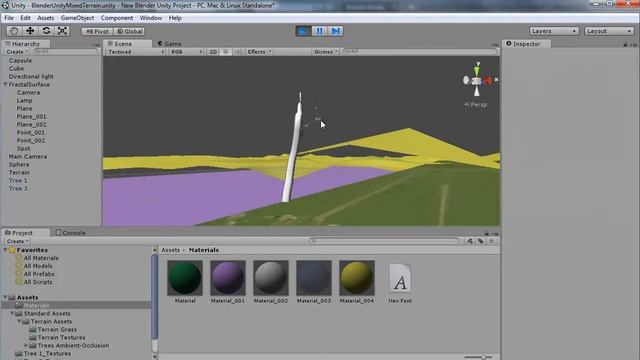Screen dimensions: 640x360
Task: Open the Effects dropdown
Action: 259,52
